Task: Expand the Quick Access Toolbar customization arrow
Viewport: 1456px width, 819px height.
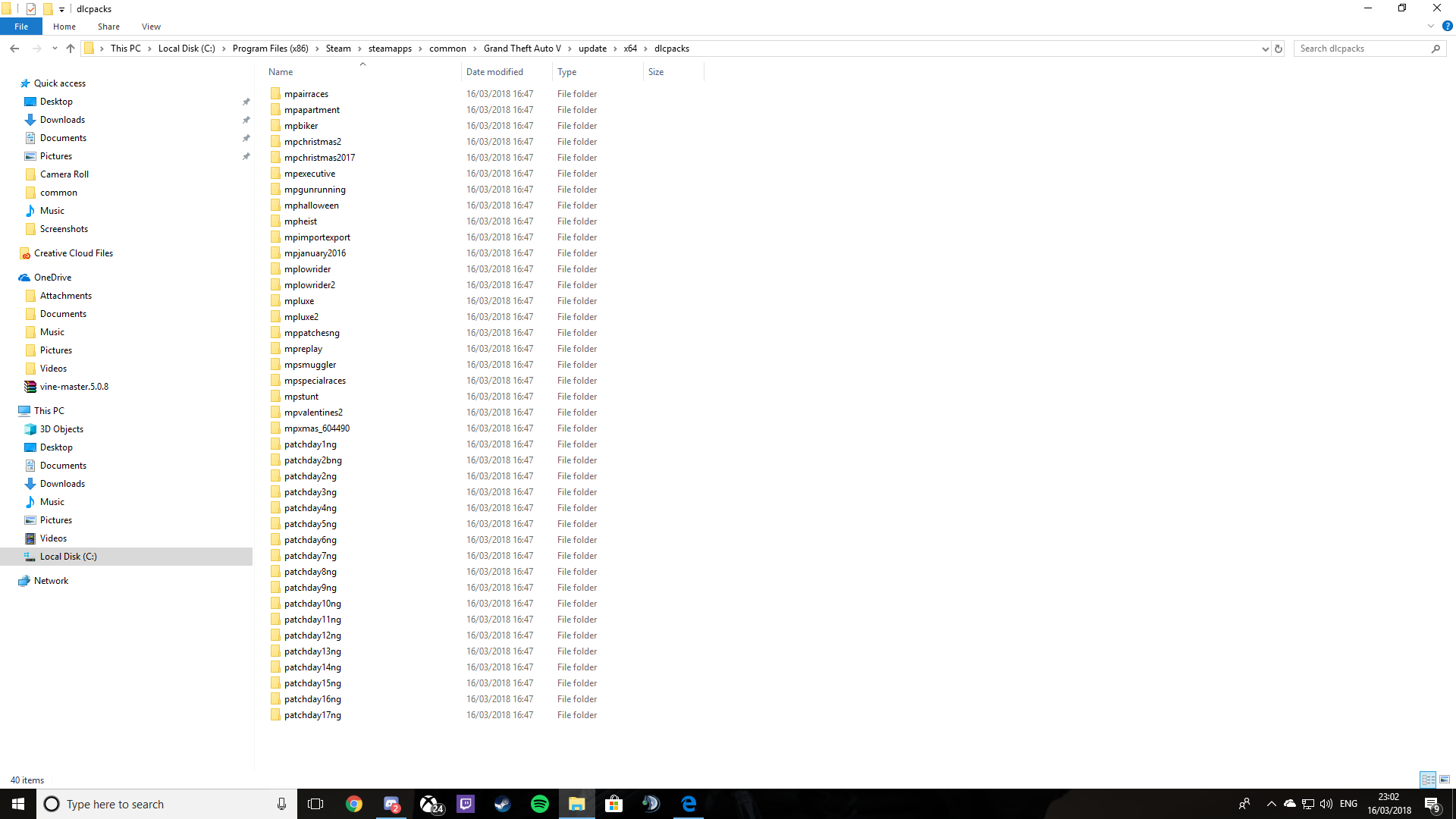Action: pyautogui.click(x=62, y=8)
